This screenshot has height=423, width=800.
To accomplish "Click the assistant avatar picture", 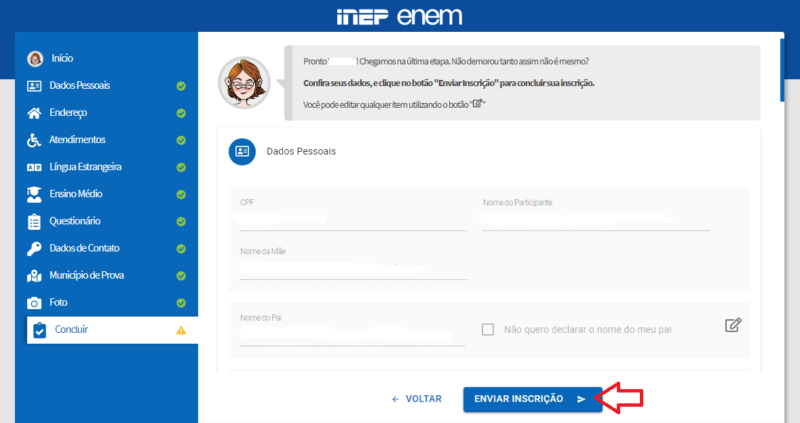I will [244, 82].
